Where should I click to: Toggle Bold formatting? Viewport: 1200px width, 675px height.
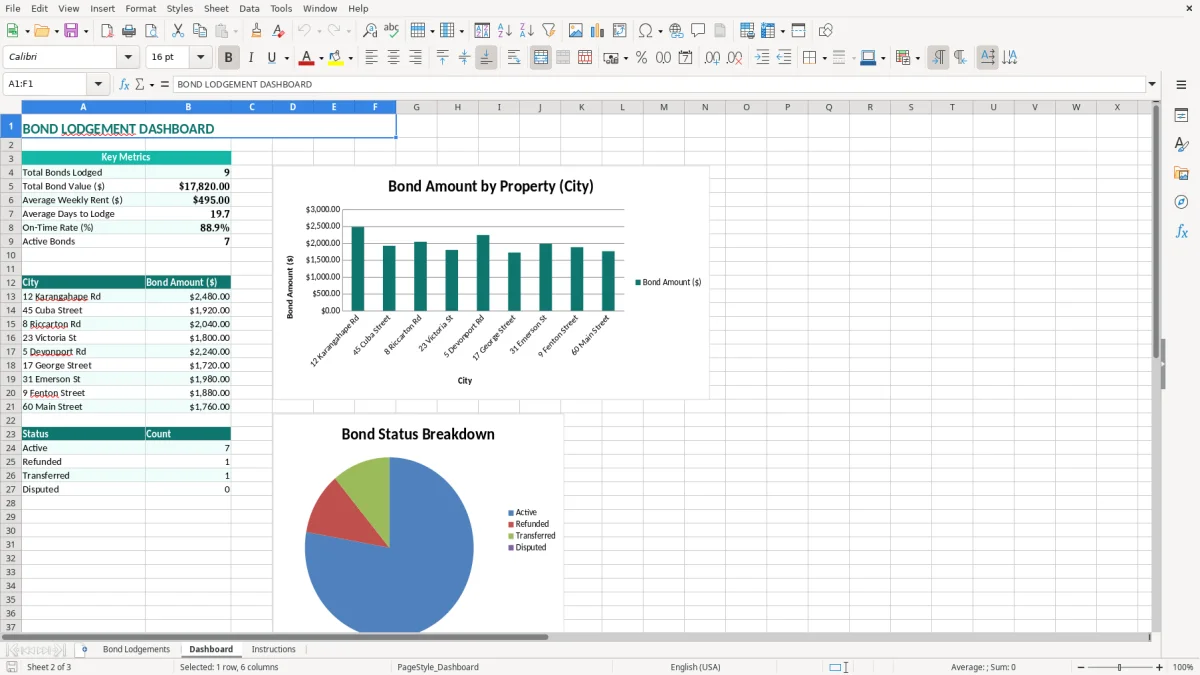tap(228, 58)
